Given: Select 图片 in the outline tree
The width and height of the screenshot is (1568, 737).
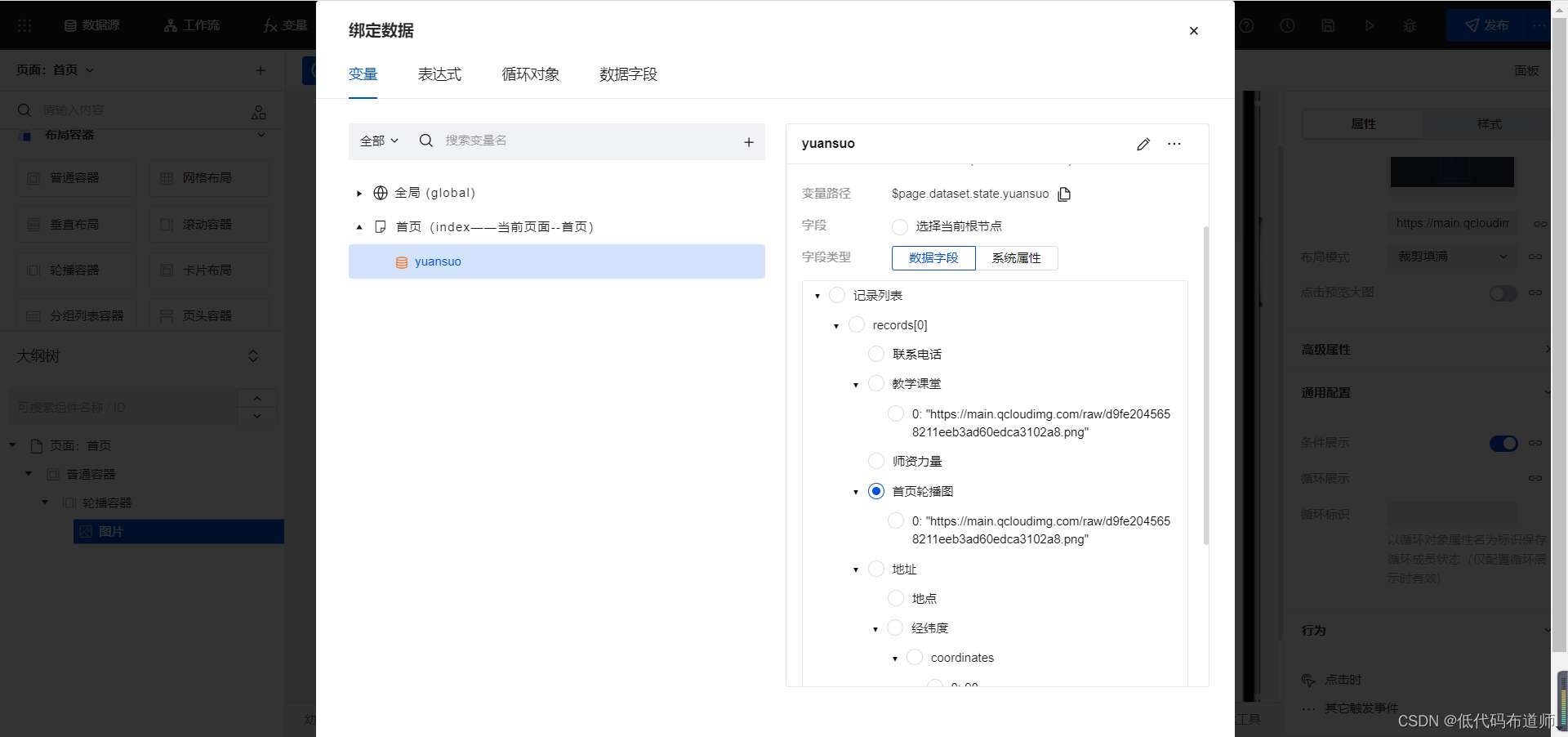Looking at the screenshot, I should click(179, 531).
